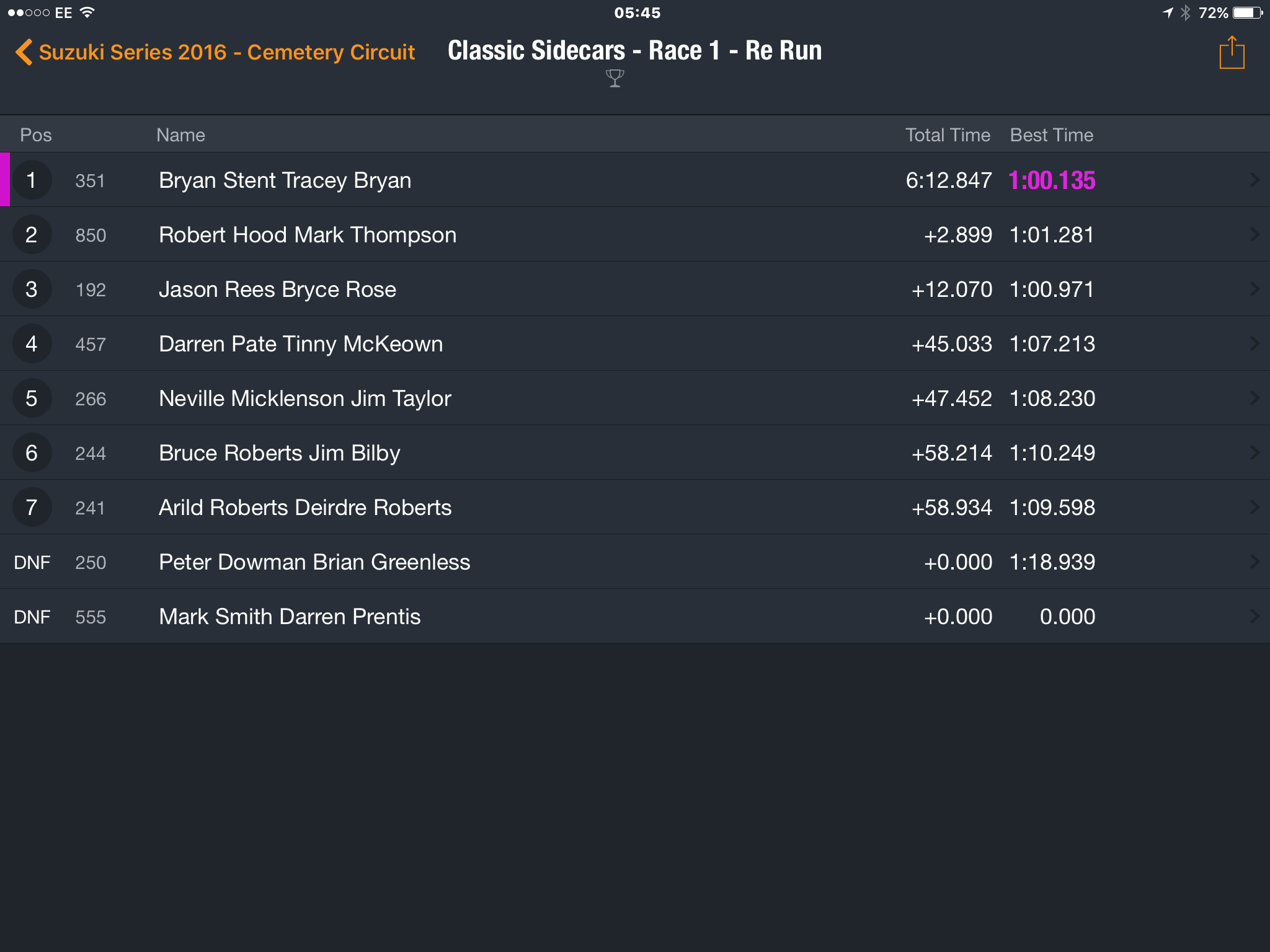Select Peter Dowman Brian Greenless DNF row
This screenshot has width=1270, height=952.
(635, 562)
